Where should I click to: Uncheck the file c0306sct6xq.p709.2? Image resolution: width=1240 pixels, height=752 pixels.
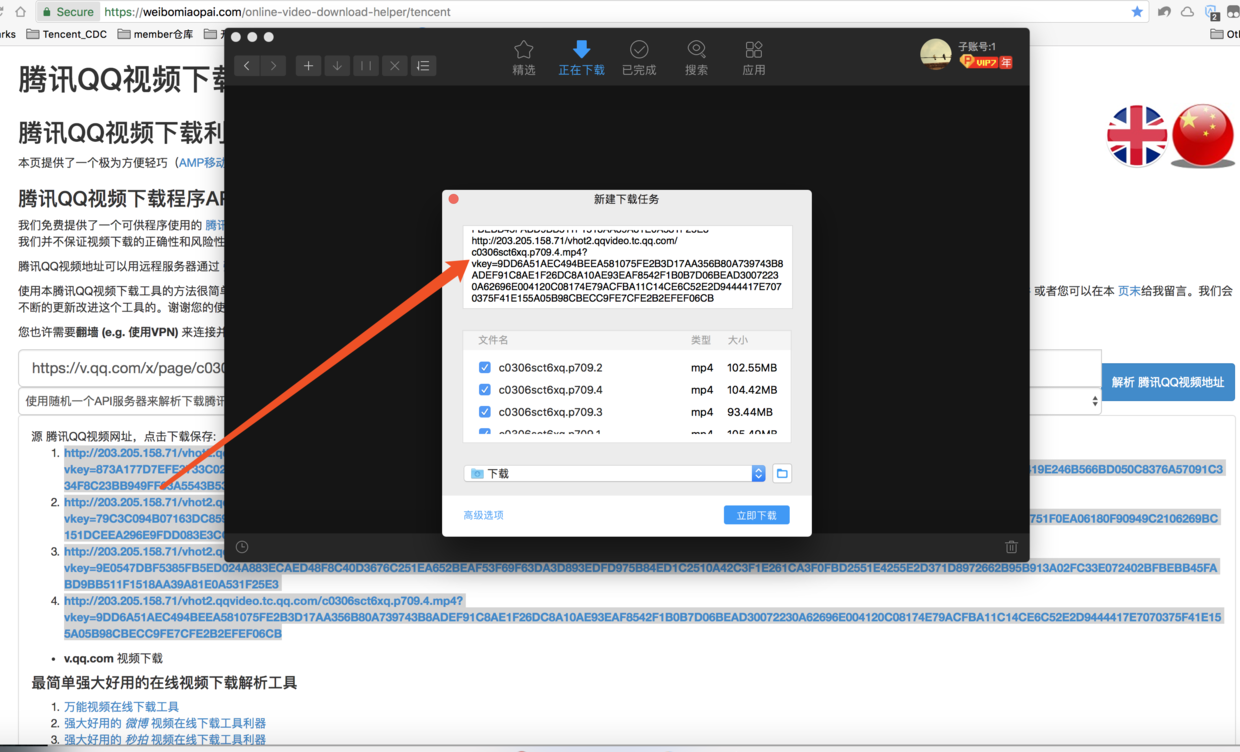[485, 368]
